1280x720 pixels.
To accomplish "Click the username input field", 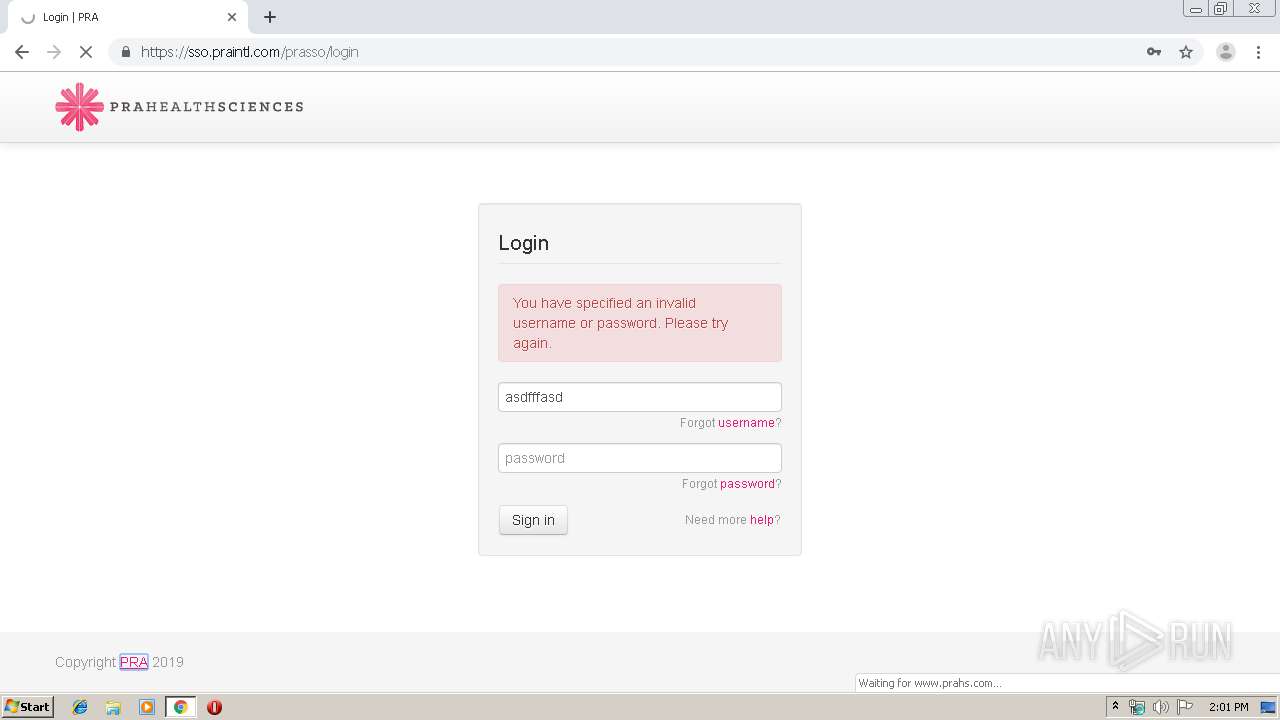I will pos(640,397).
